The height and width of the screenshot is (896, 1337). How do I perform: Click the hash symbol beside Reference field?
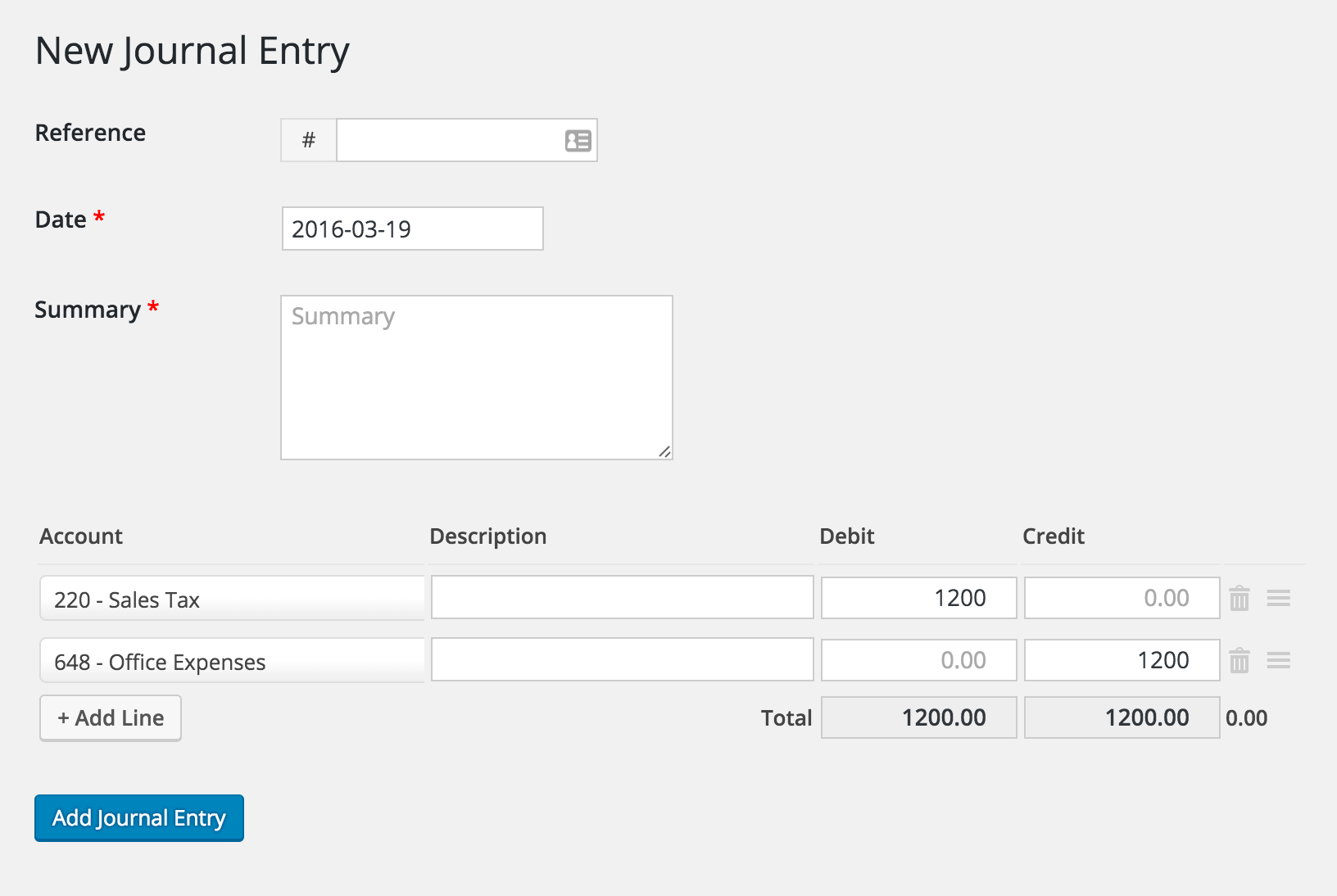(x=309, y=141)
